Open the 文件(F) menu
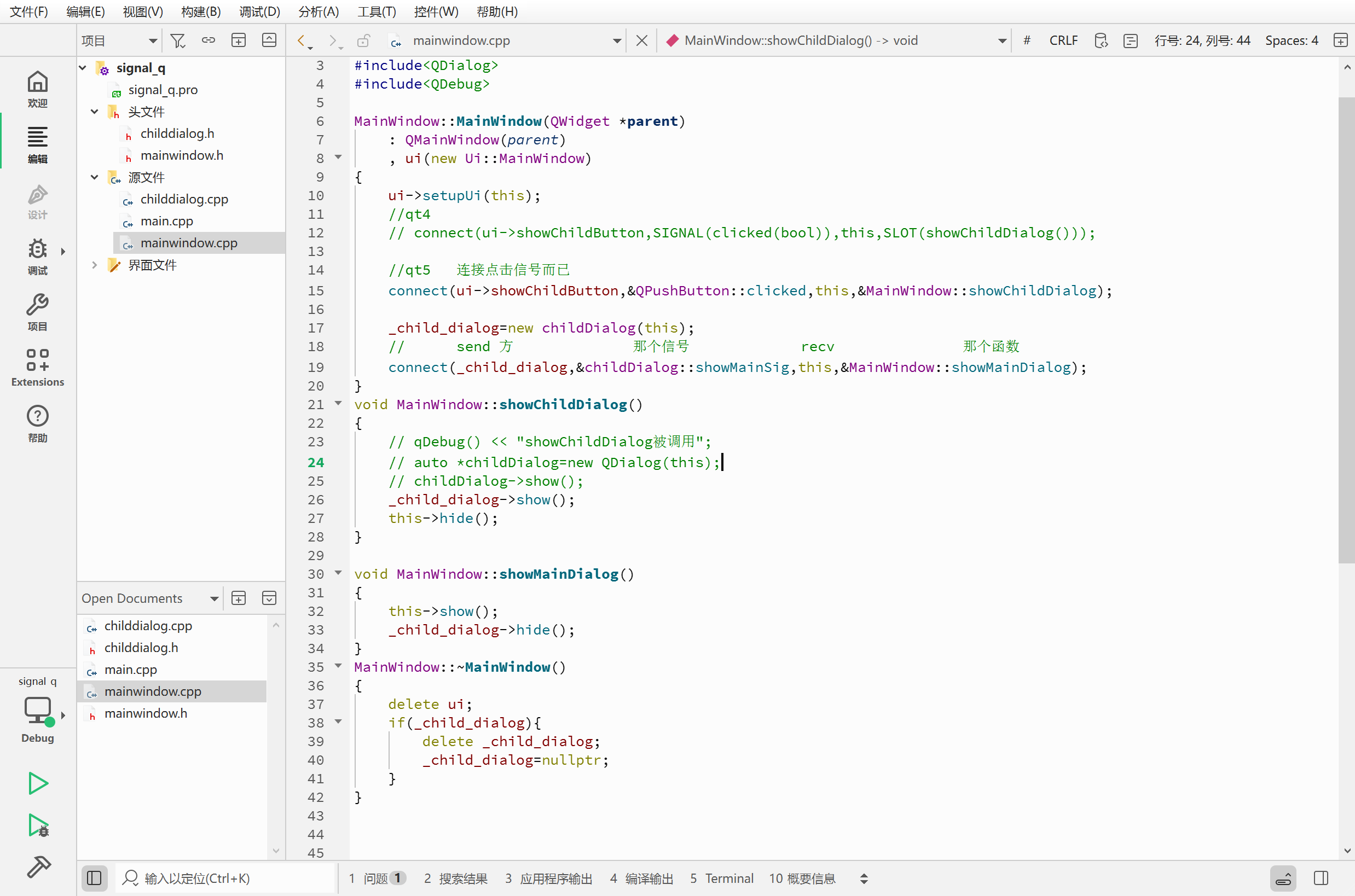1355x896 pixels. click(28, 11)
